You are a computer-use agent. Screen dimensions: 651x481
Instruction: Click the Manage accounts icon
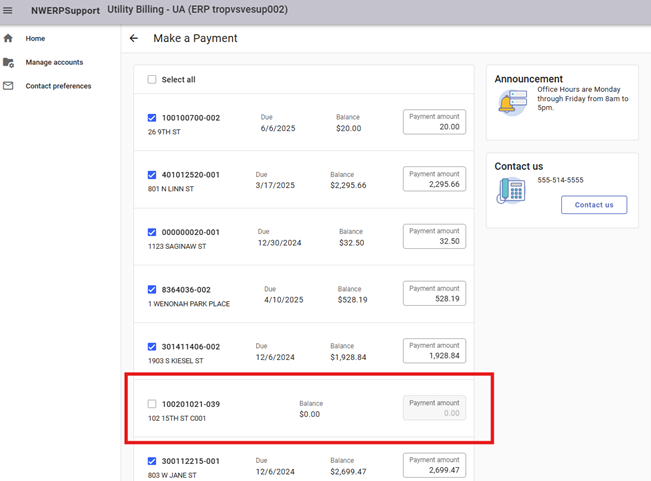click(x=8, y=62)
